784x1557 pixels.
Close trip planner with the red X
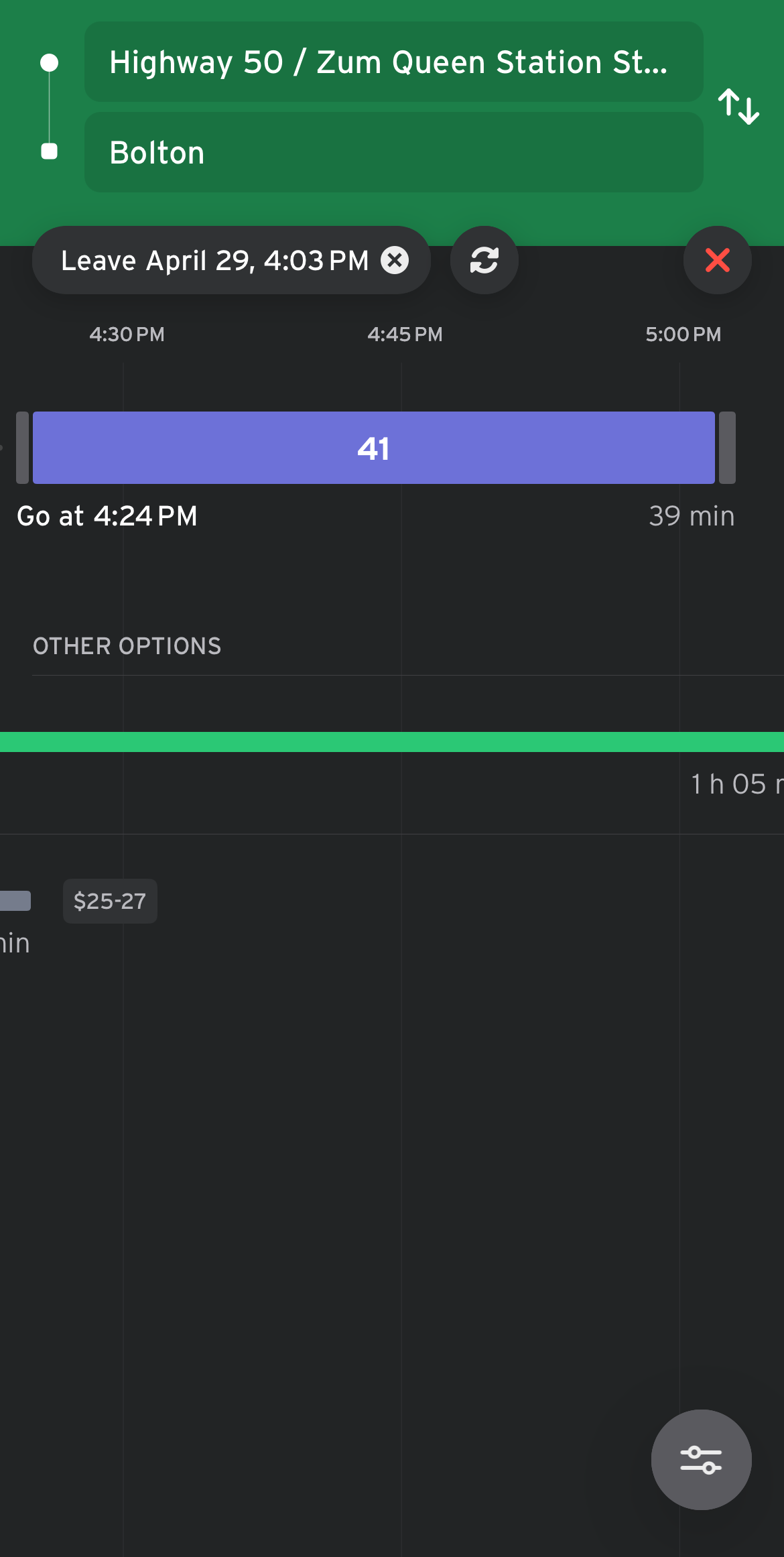(717, 260)
